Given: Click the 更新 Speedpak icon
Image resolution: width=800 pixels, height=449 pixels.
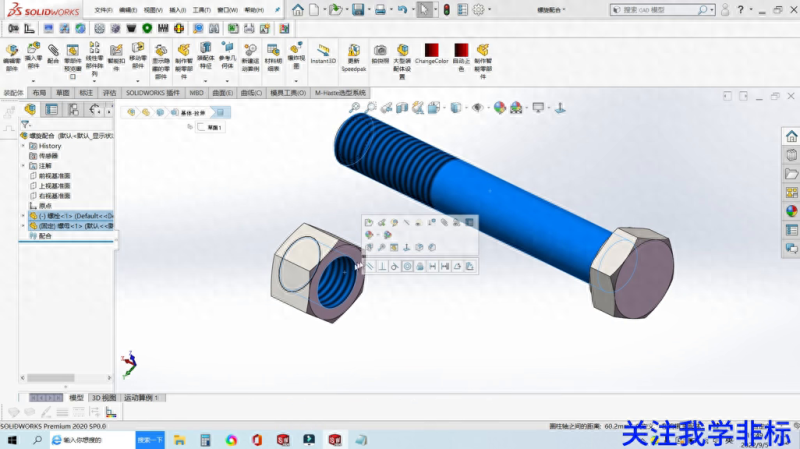Looking at the screenshot, I should [353, 50].
